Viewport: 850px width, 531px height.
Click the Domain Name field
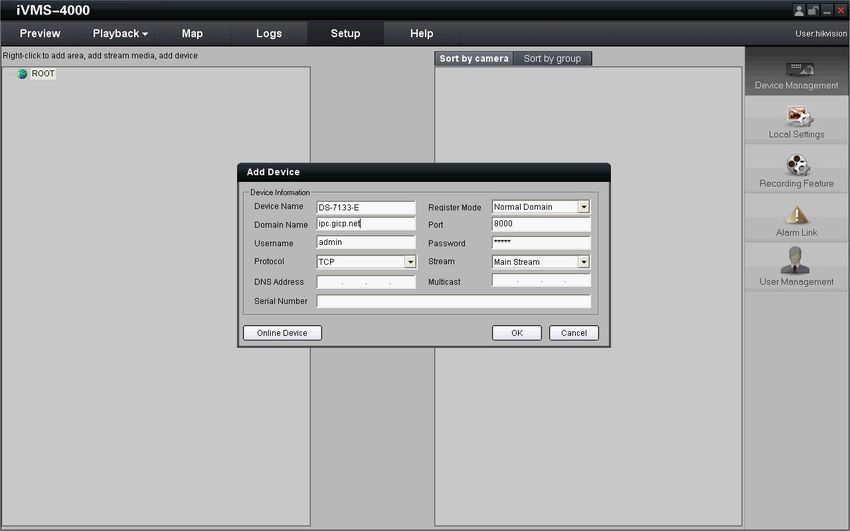366,224
